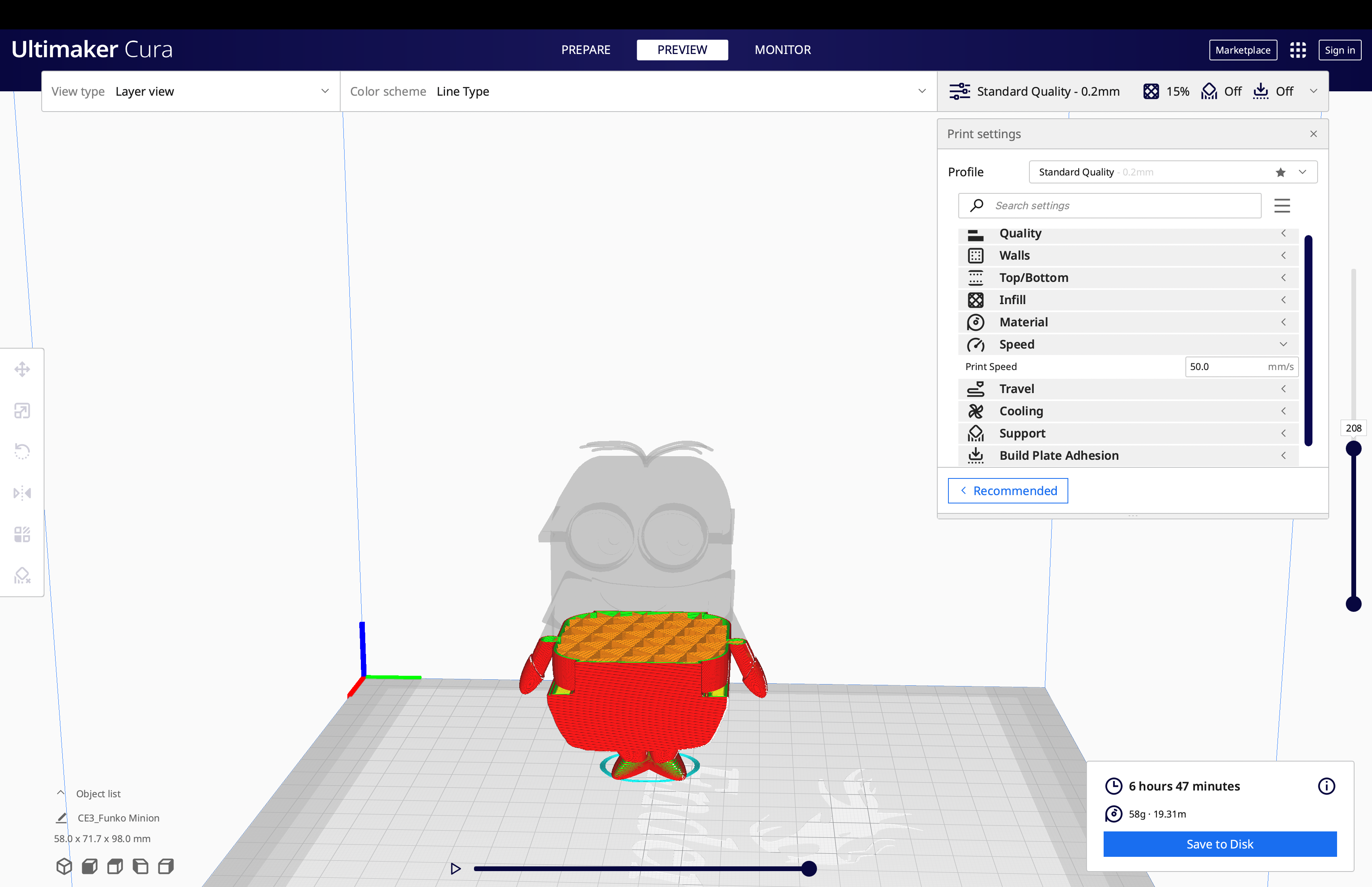Click the 58.0 x 71.7 x 98.0 mm dimensions
Screen dimensions: 1372x887
(x=102, y=839)
